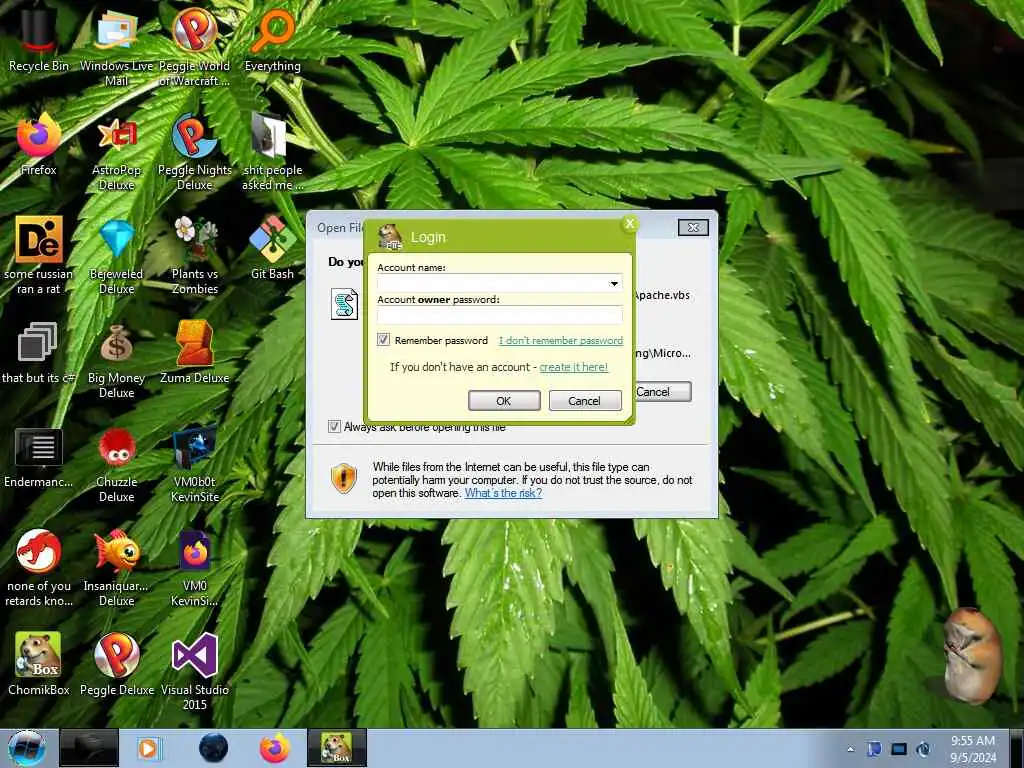Open the monitor network tray icon
The height and width of the screenshot is (768, 1024).
(899, 749)
